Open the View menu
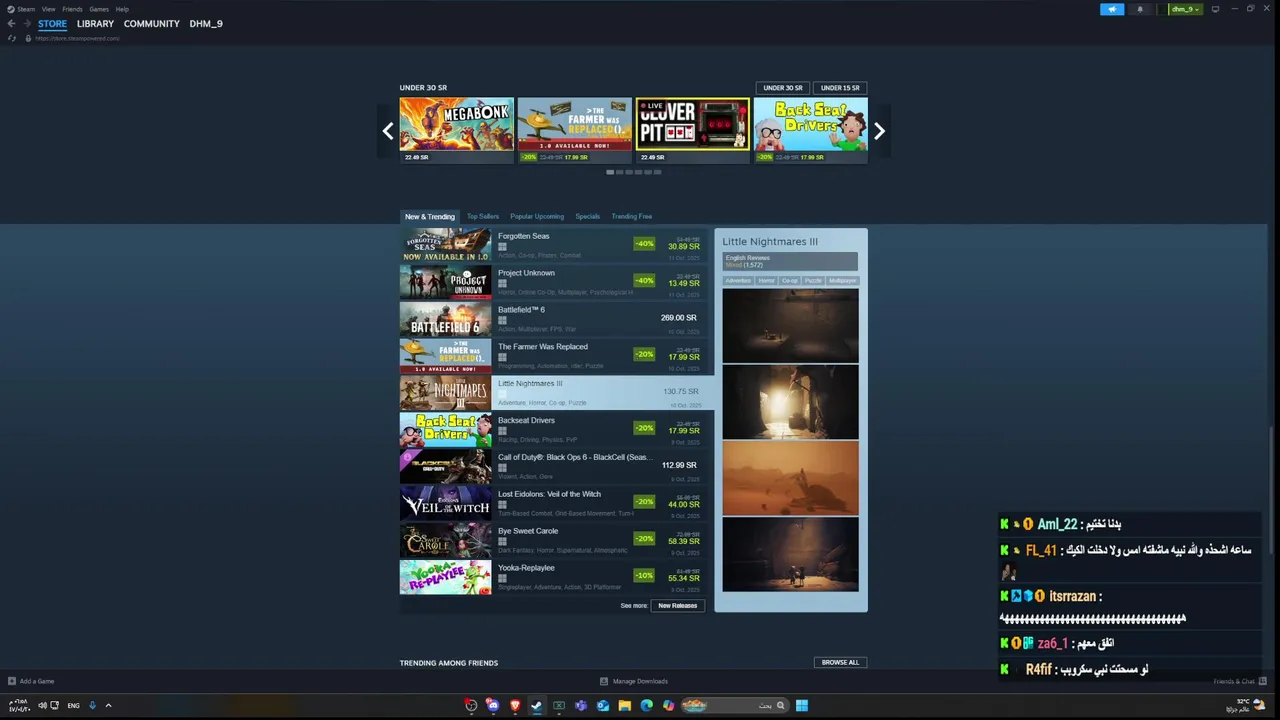Viewport: 1280px width, 720px height. pyautogui.click(x=48, y=9)
